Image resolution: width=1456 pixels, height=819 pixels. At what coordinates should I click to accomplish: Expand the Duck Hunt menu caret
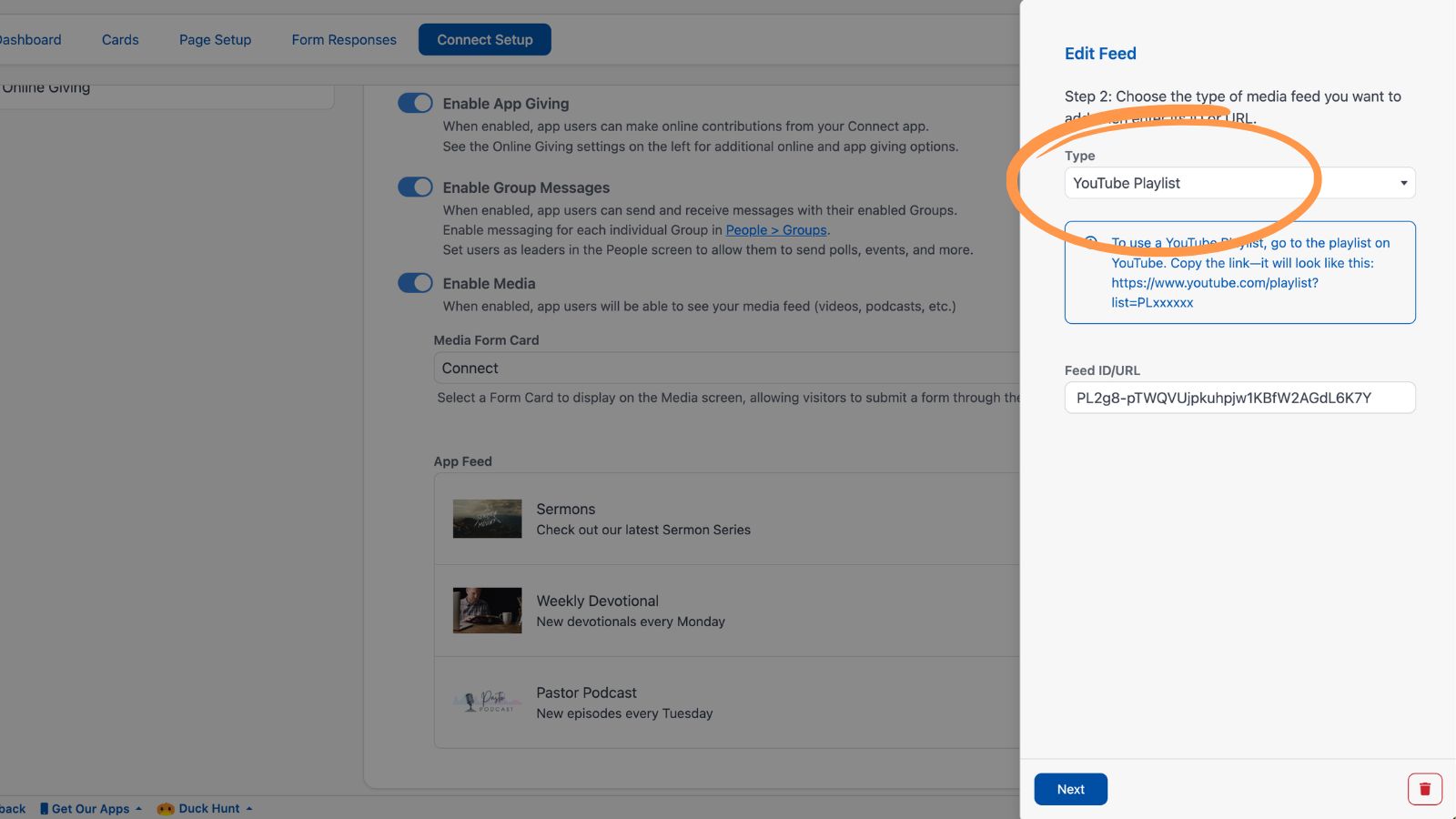tap(248, 808)
